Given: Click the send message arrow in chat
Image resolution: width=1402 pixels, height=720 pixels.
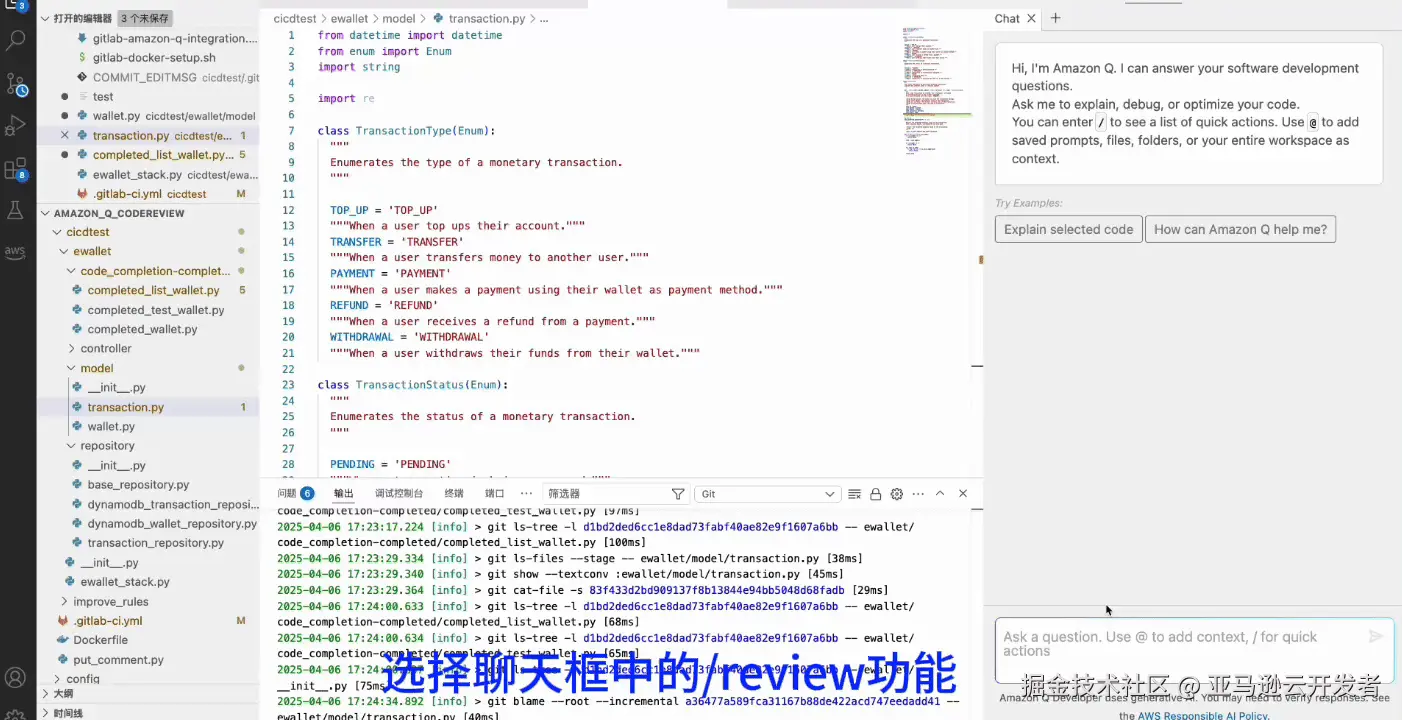Looking at the screenshot, I should coord(1376,637).
